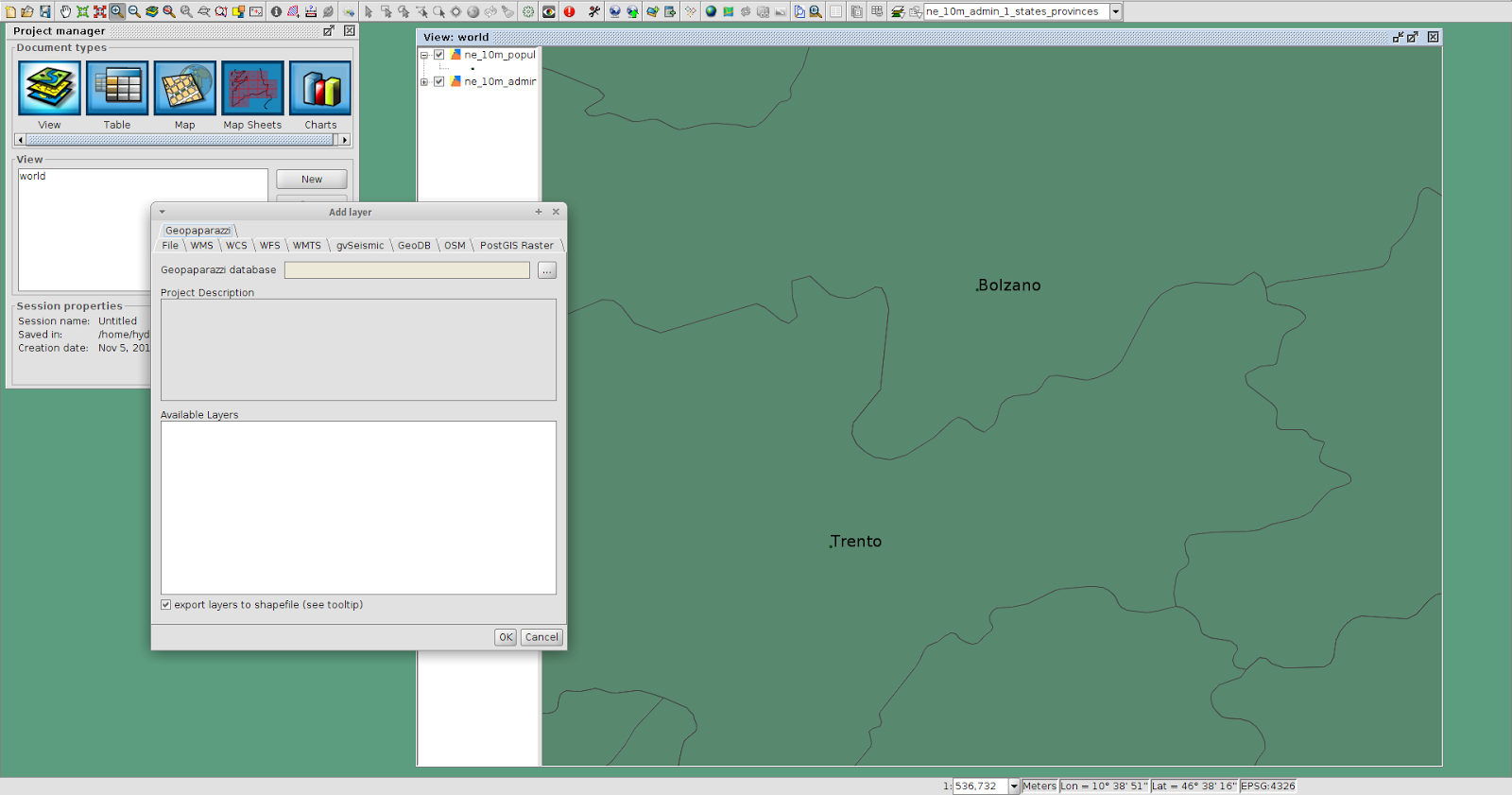Image resolution: width=1512 pixels, height=795 pixels.
Task: Select the Pan hand tool
Action: (65, 11)
